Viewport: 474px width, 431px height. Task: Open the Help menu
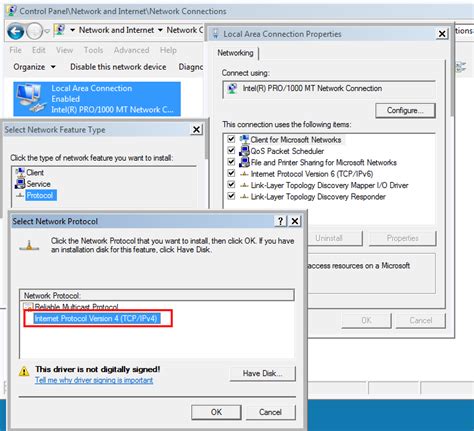168,50
